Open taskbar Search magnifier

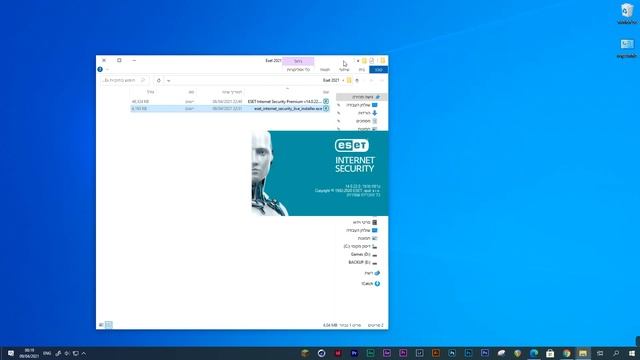[616, 353]
